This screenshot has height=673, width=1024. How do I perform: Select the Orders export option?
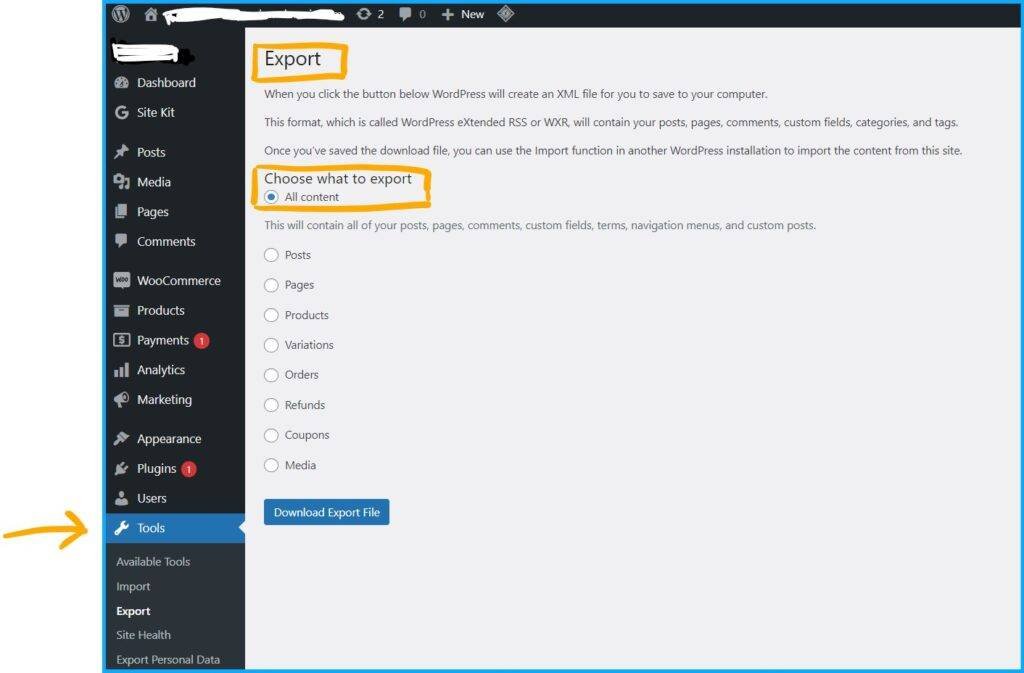(x=271, y=375)
